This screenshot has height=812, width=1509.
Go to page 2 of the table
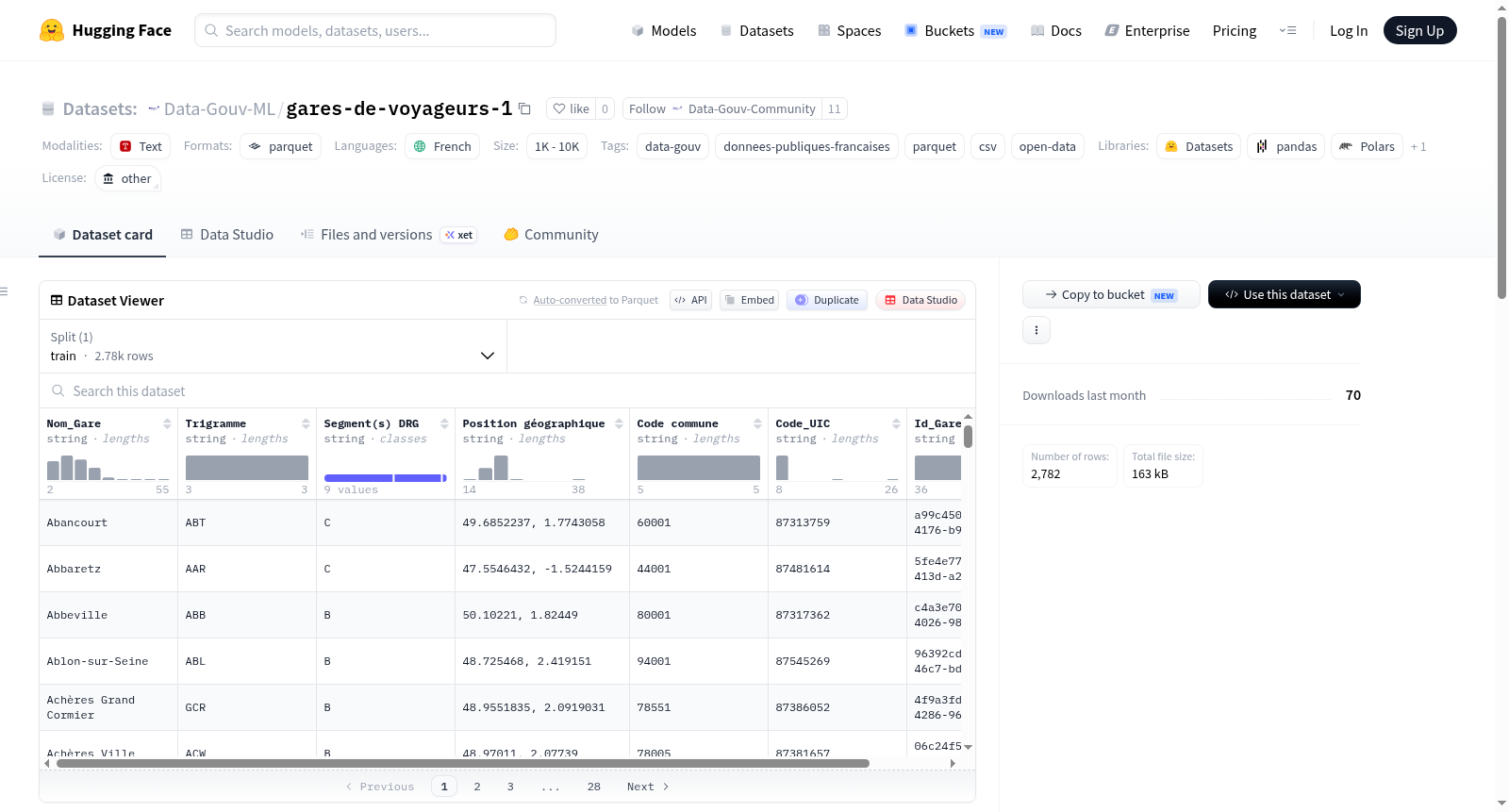point(477,787)
